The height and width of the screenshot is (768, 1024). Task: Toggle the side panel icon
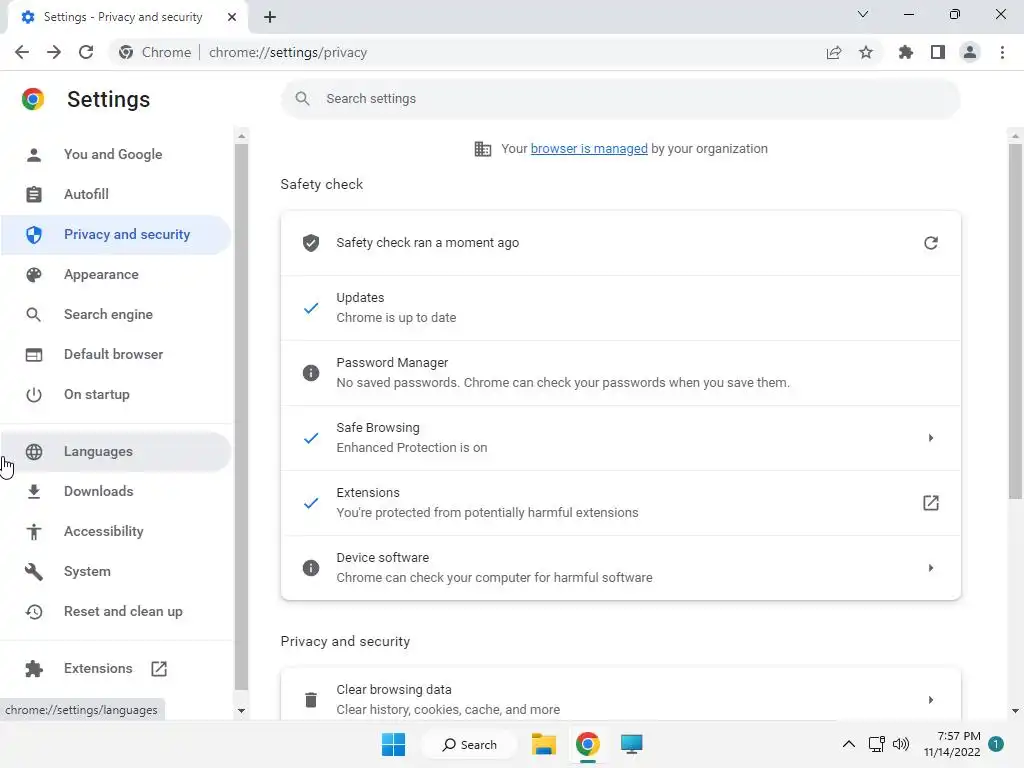[938, 52]
